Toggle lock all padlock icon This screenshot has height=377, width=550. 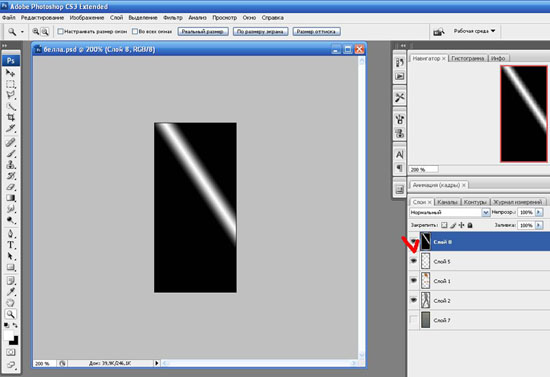tap(470, 225)
